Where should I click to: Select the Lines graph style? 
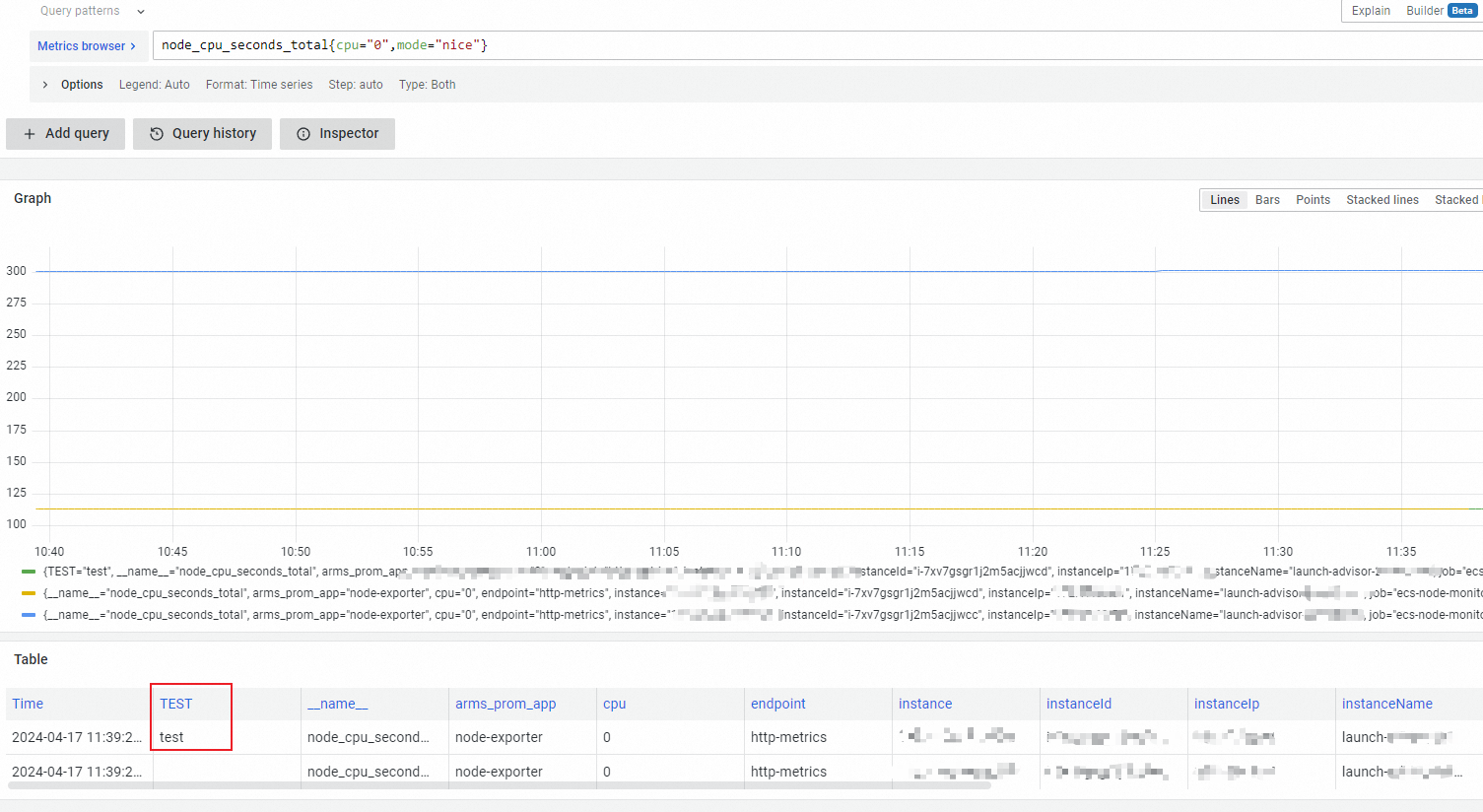[1225, 200]
